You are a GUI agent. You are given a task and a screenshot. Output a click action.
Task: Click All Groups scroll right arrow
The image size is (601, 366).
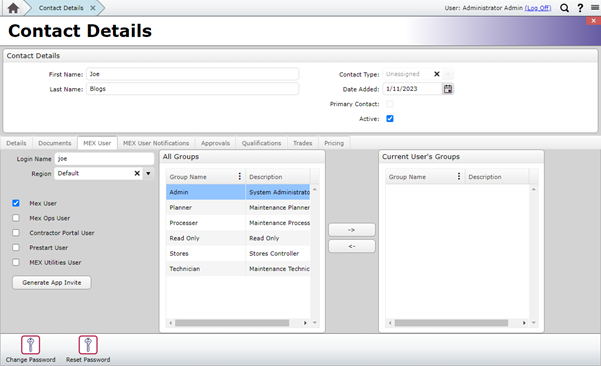[305, 323]
